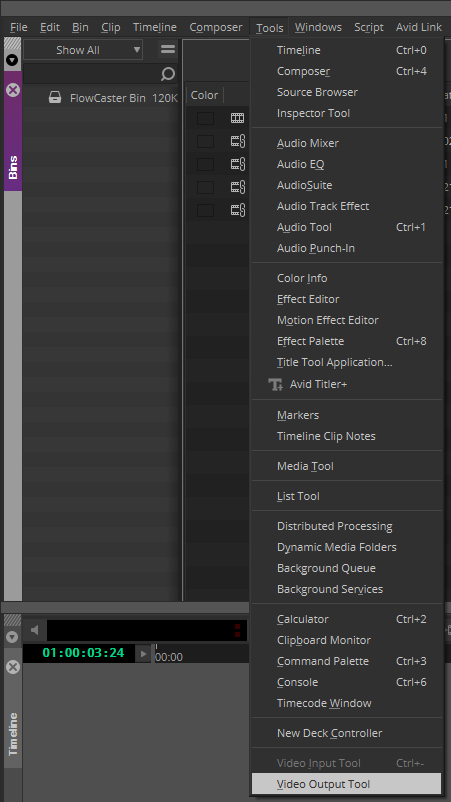The width and height of the screenshot is (451, 802).
Task: Open Effect Editor
Action: tap(347, 299)
